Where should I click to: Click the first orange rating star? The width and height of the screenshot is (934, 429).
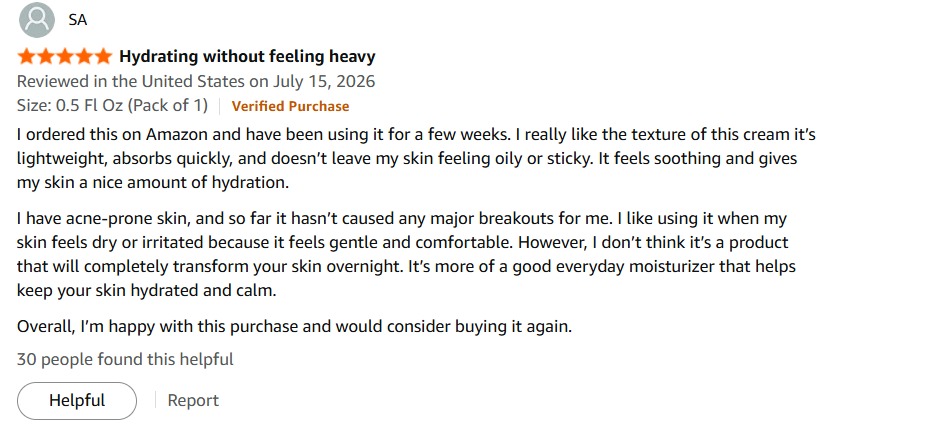pyautogui.click(x=27, y=57)
